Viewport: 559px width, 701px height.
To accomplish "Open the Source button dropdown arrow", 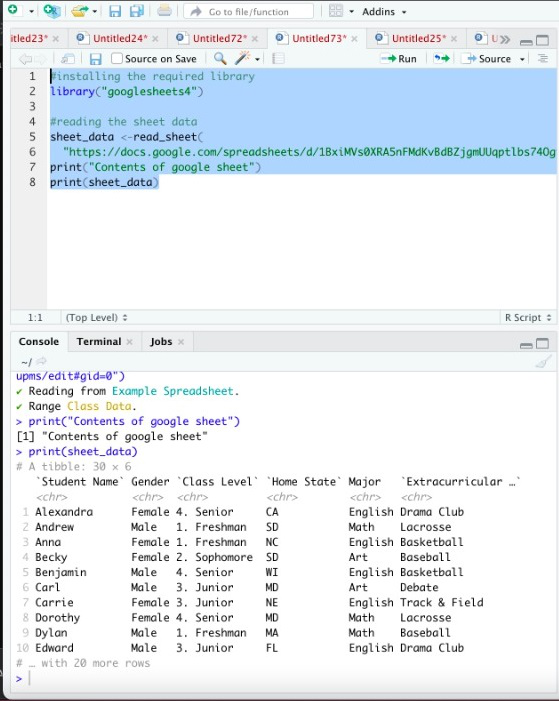I will [522, 59].
